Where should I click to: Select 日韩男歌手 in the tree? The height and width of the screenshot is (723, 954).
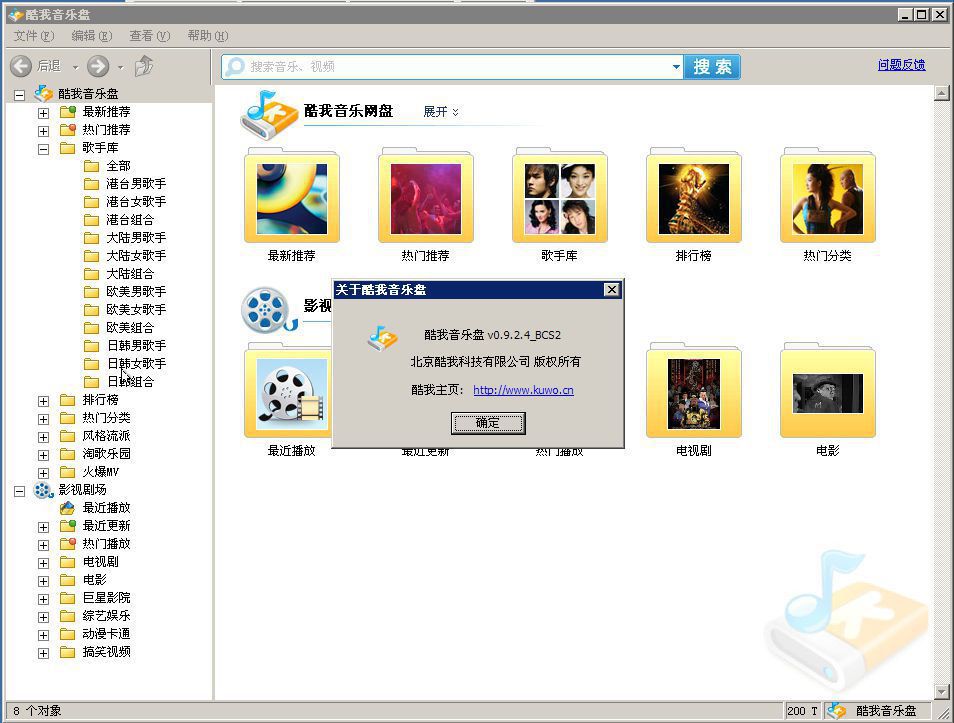(x=136, y=346)
